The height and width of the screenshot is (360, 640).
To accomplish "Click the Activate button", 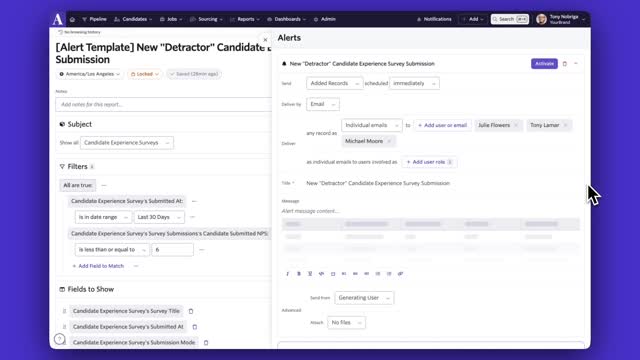I will point(544,64).
